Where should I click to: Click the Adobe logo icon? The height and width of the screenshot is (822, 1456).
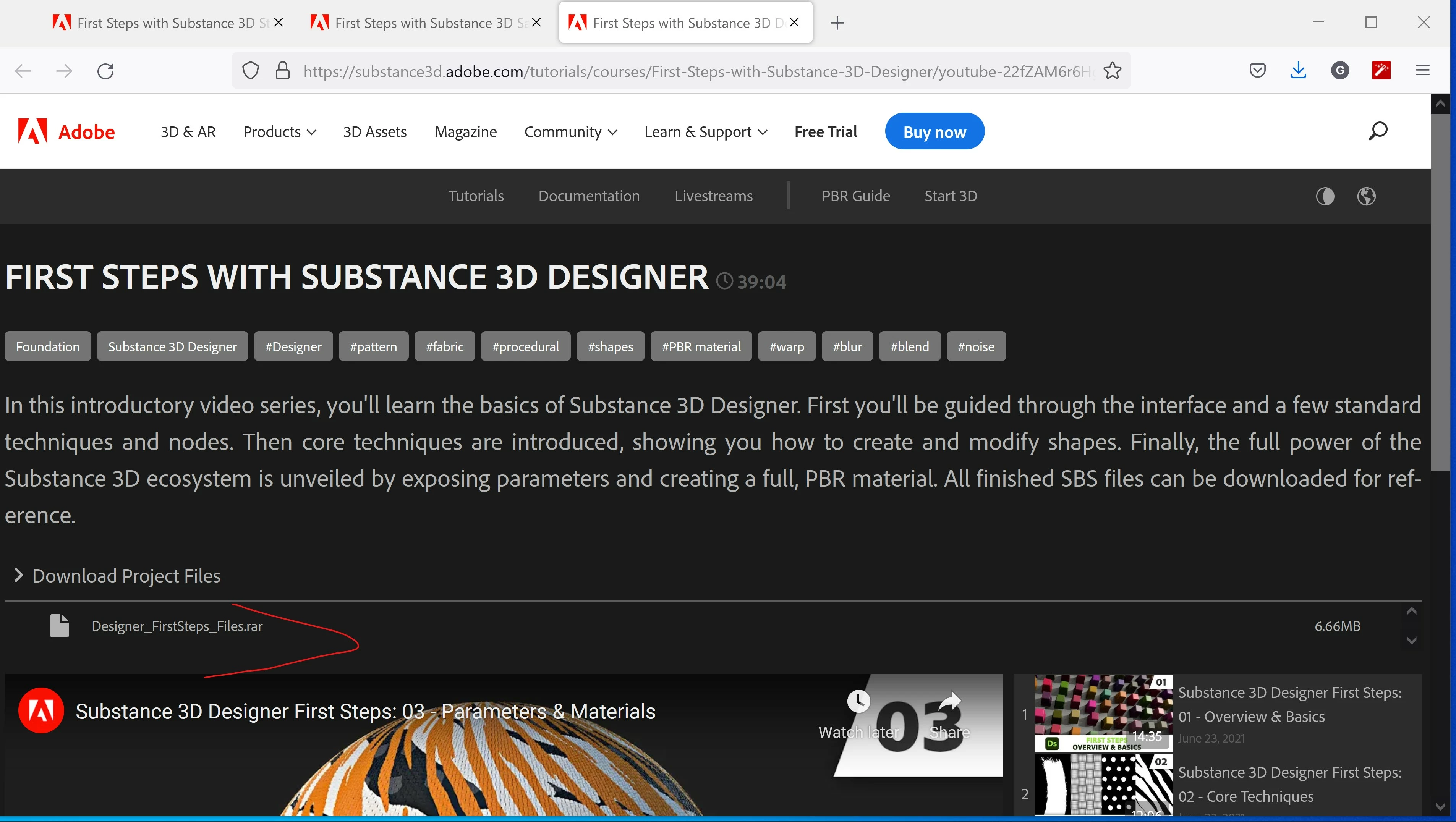coord(33,131)
